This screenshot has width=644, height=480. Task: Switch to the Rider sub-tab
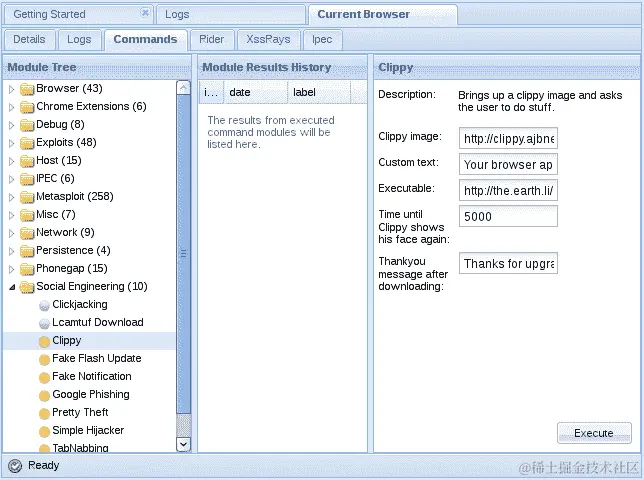212,40
